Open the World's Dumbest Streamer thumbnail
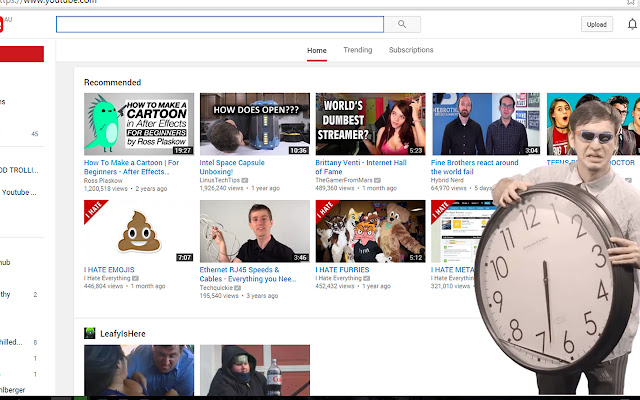640x400 pixels. (370, 124)
